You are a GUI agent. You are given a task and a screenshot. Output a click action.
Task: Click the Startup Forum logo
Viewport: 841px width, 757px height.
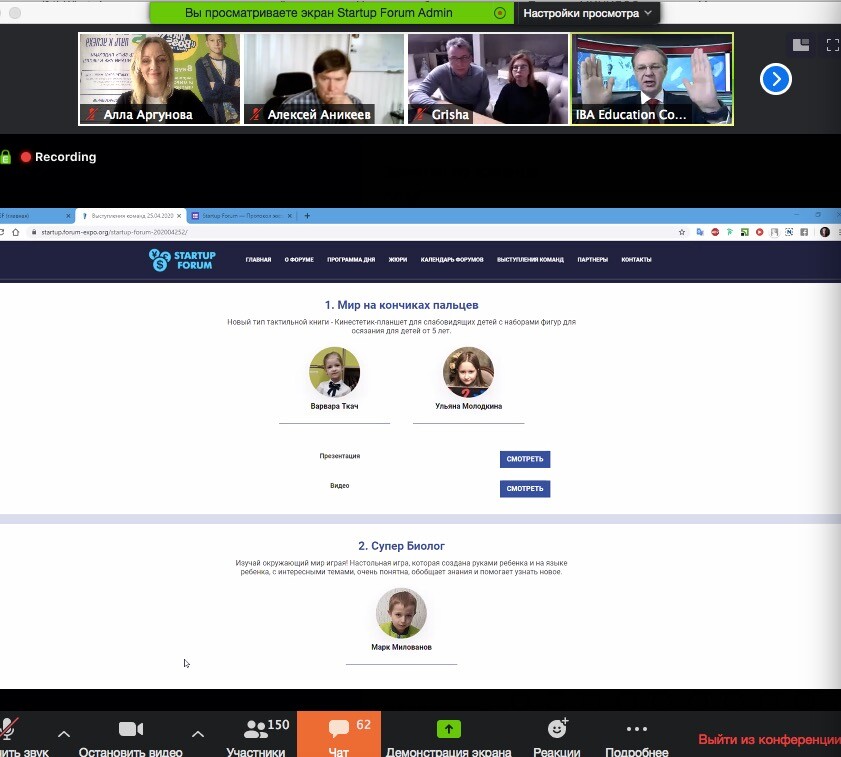182,260
